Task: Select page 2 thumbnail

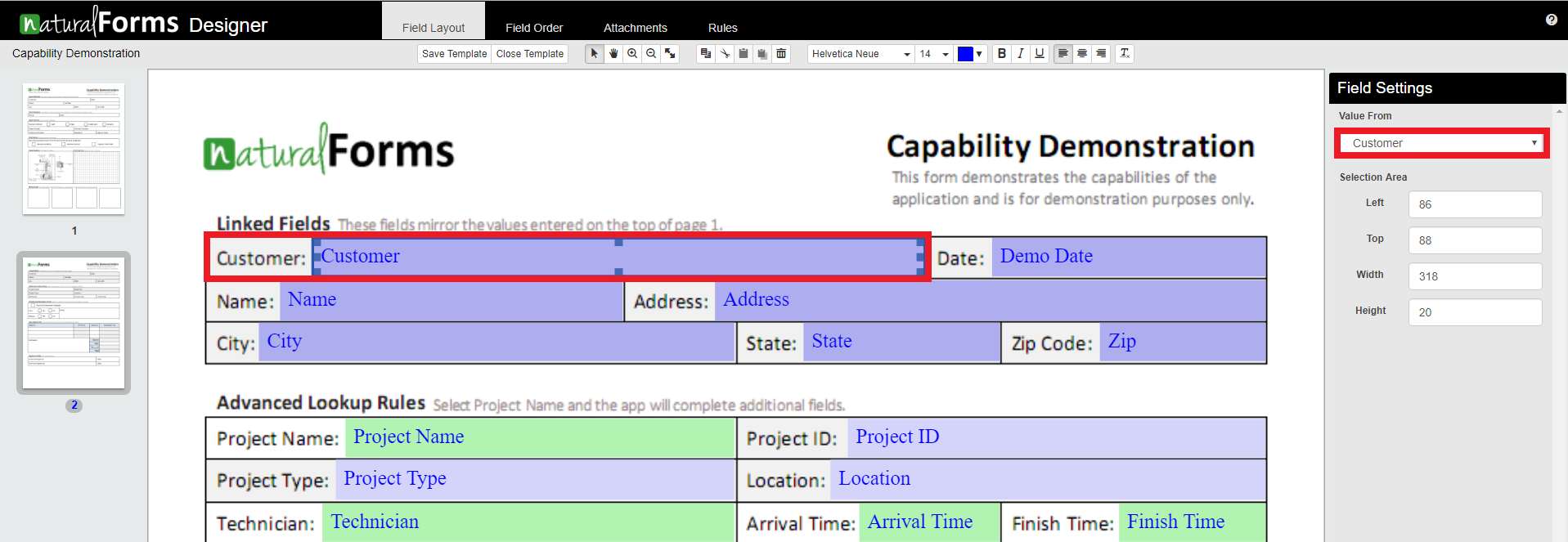Action: pos(74,323)
